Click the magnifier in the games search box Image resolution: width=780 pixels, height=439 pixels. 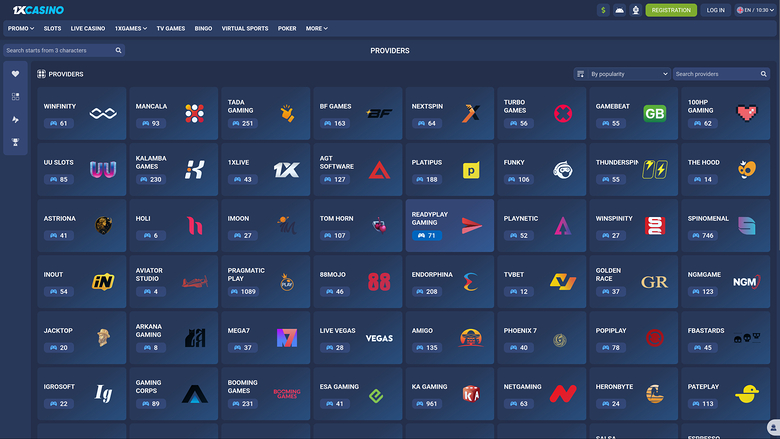click(118, 50)
